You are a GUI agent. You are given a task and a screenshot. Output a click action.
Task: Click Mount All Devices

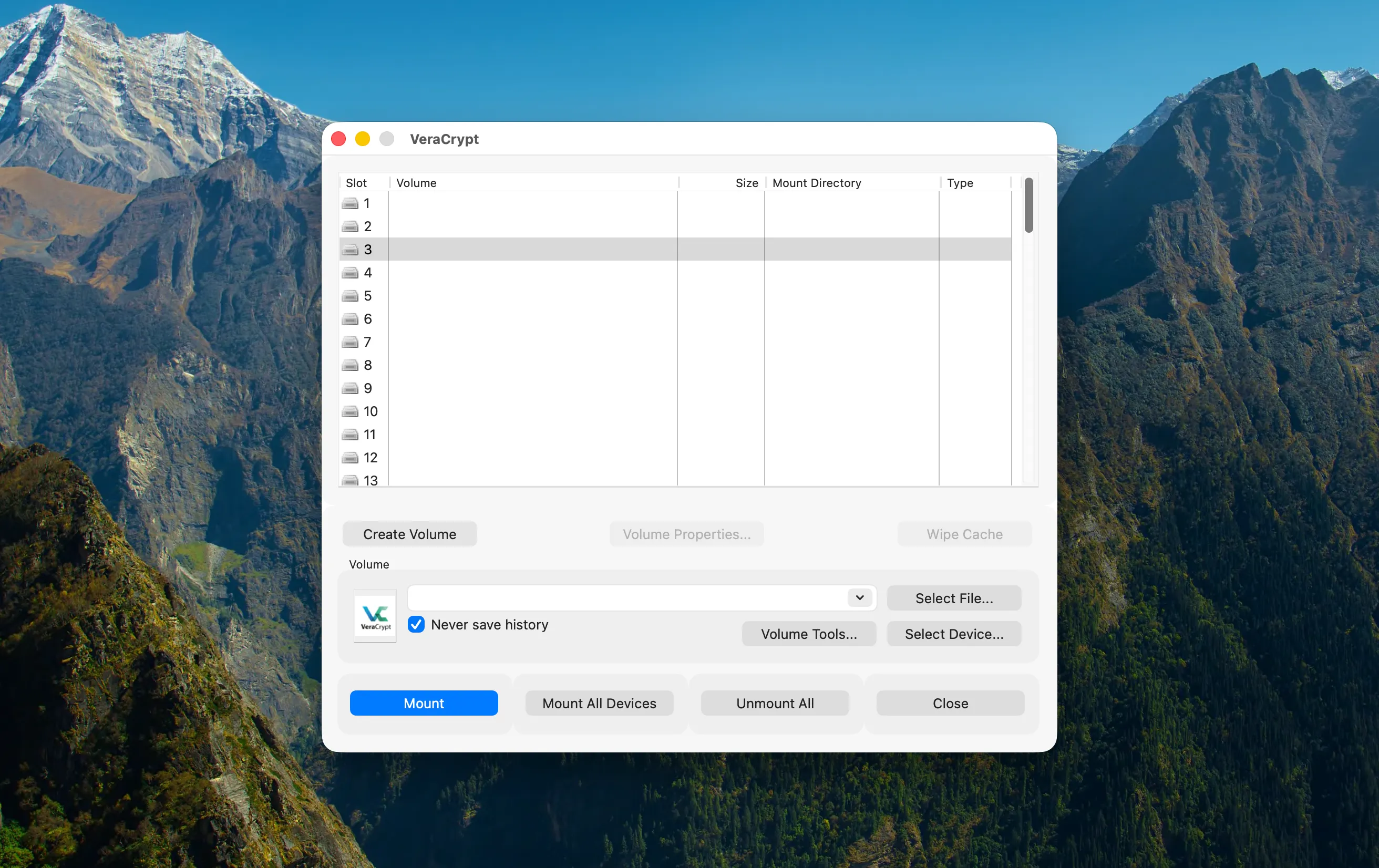tap(599, 703)
